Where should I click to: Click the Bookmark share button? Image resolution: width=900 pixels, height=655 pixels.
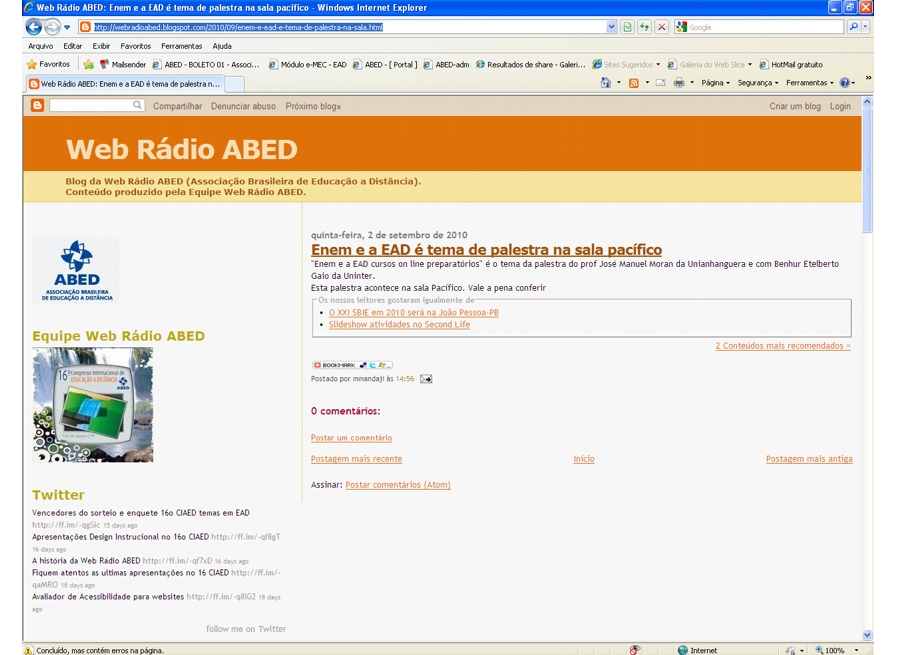(352, 365)
